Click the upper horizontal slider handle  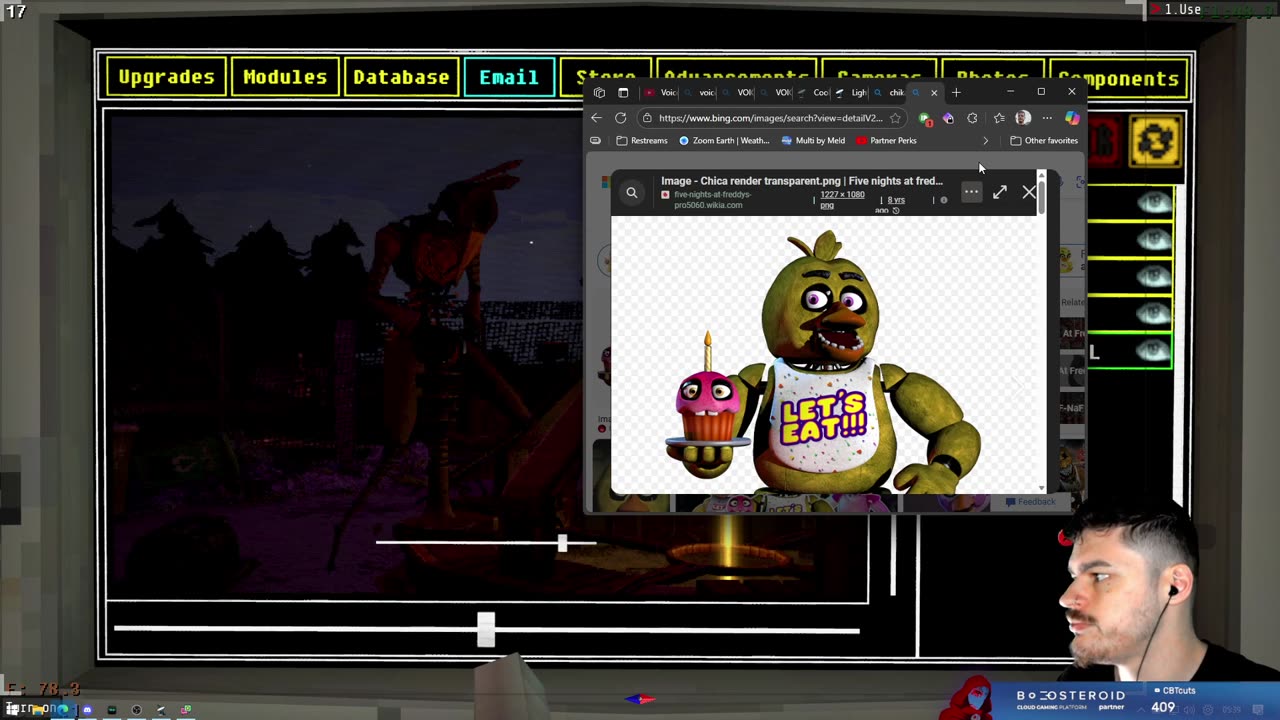point(562,543)
